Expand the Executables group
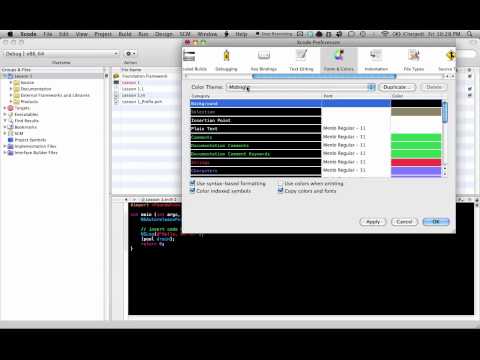 click(5, 114)
